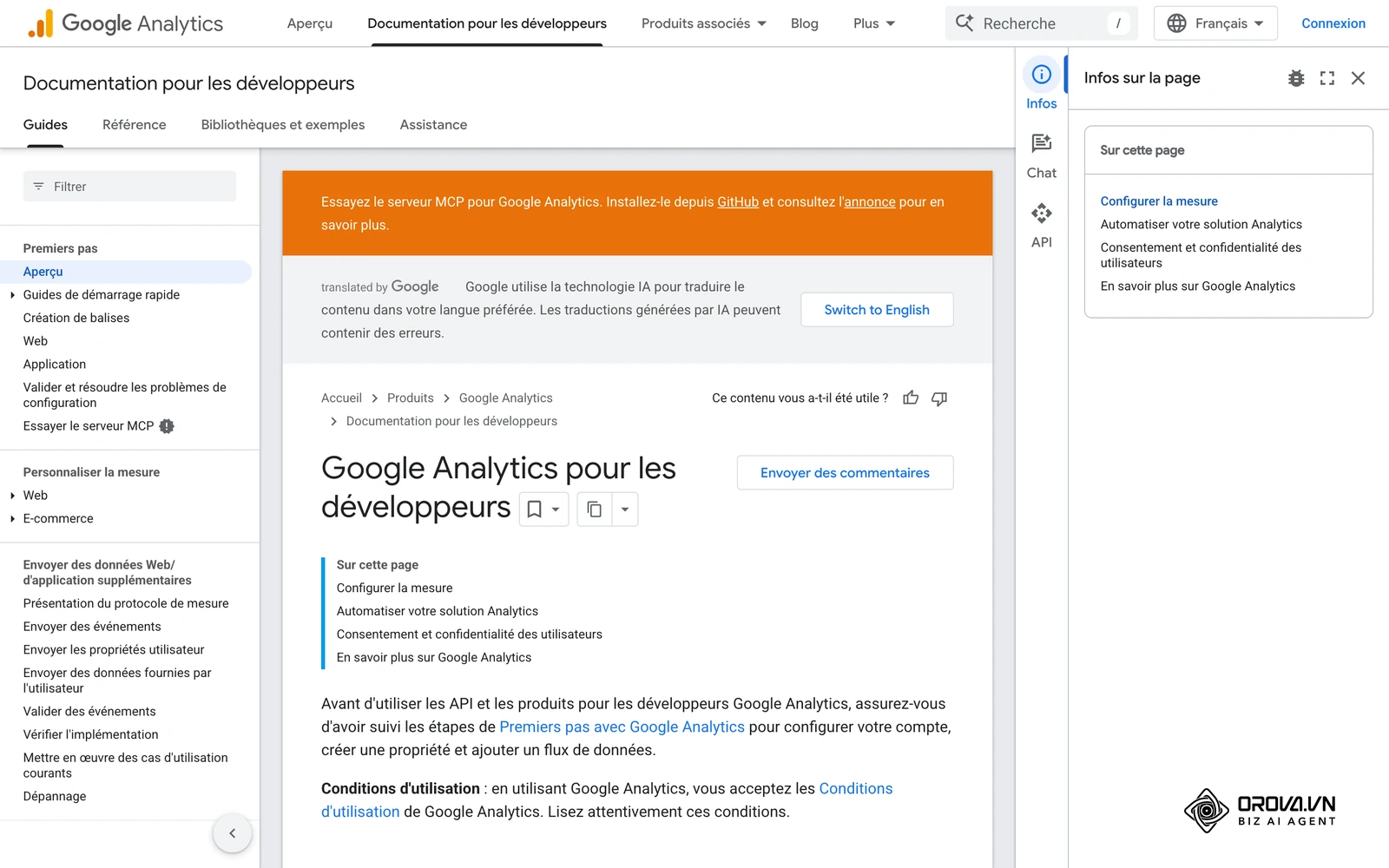The height and width of the screenshot is (868, 1389).
Task: Expand the Web item under Personnaliser la mesure
Action: pos(12,496)
